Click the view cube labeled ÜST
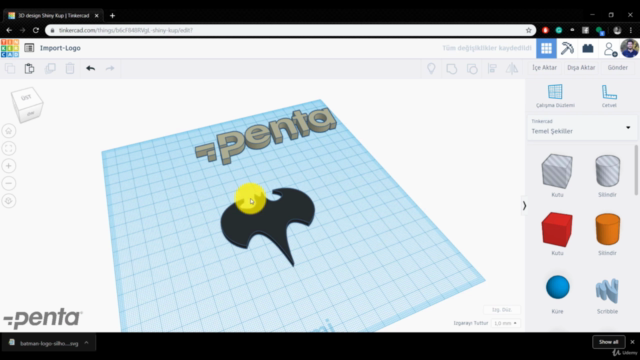Screen dimensions: 640x360 pos(27,104)
